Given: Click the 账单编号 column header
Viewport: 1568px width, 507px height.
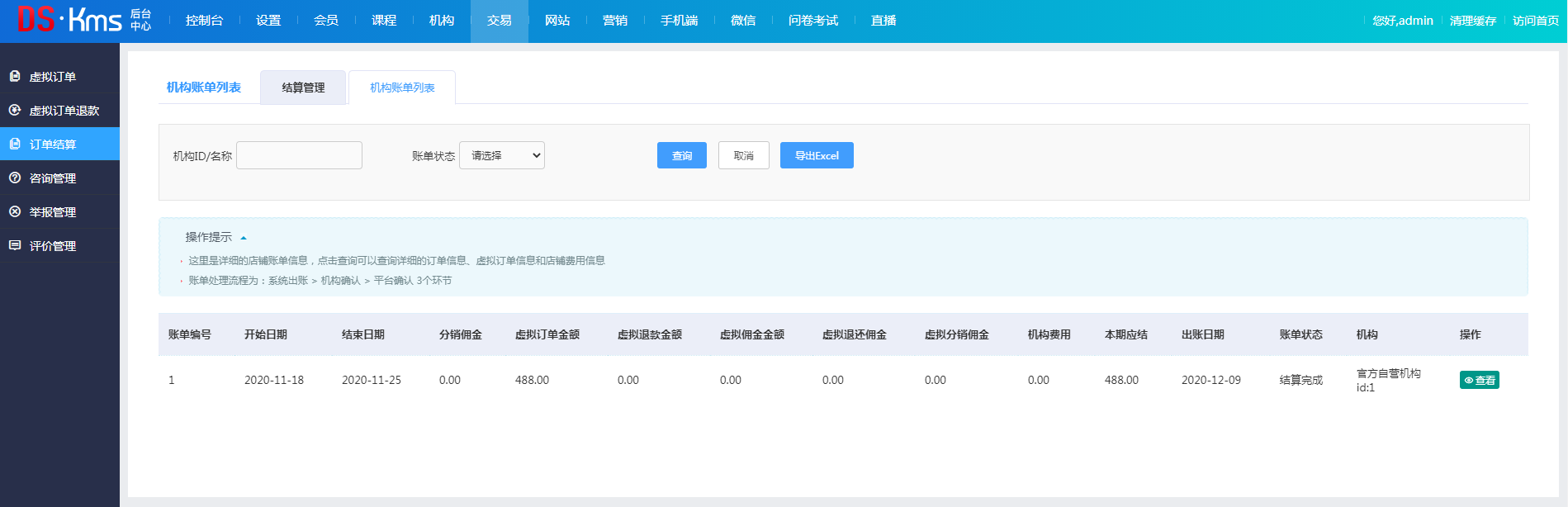Looking at the screenshot, I should tap(190, 334).
